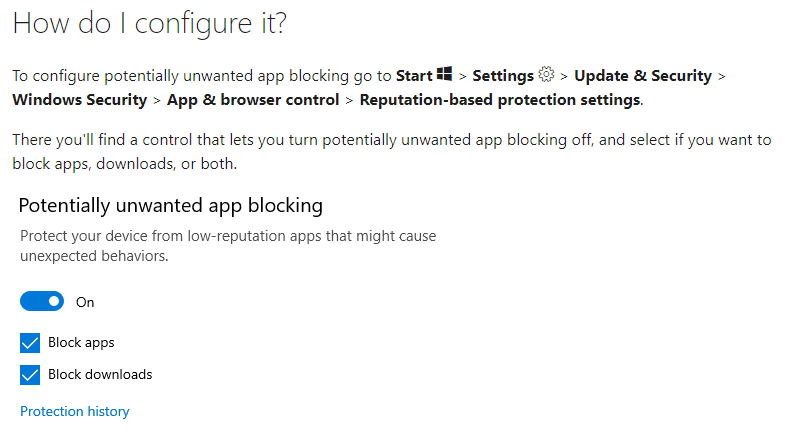Click the "Block downloads" label text

tap(100, 375)
